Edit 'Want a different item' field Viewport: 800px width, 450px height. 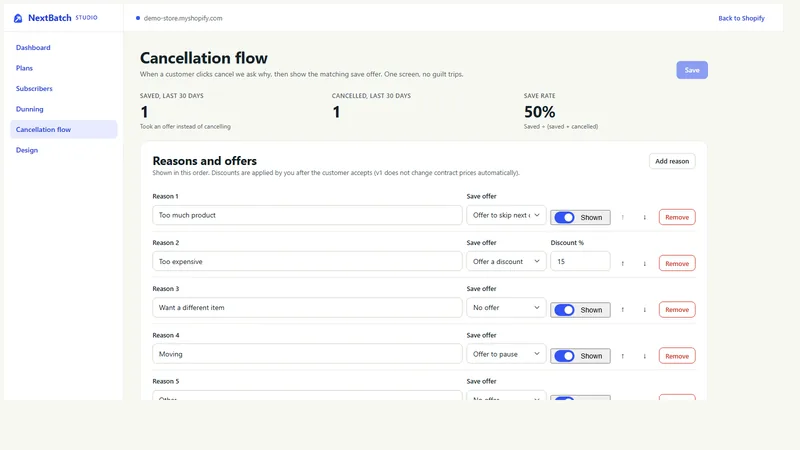coord(307,308)
